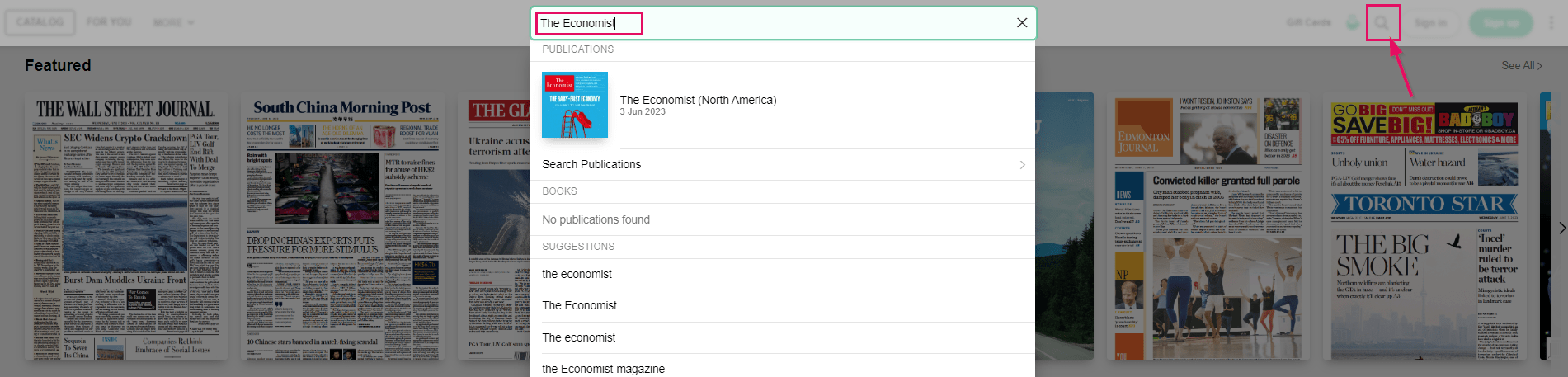This screenshot has height=377, width=1568.
Task: Click the green Sign up button
Action: tap(1500, 22)
